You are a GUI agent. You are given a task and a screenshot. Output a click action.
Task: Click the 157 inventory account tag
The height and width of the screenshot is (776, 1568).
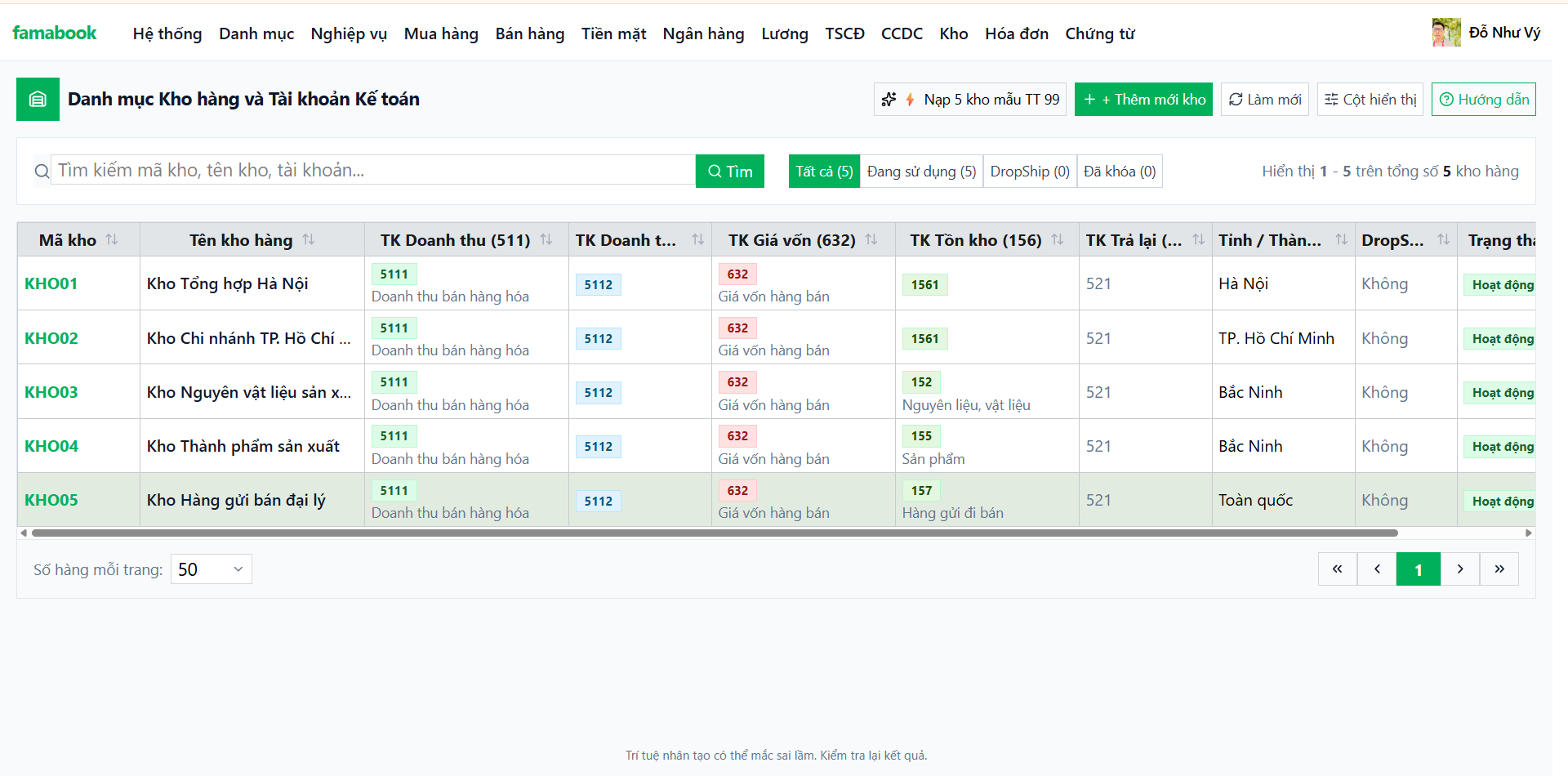[x=921, y=490]
